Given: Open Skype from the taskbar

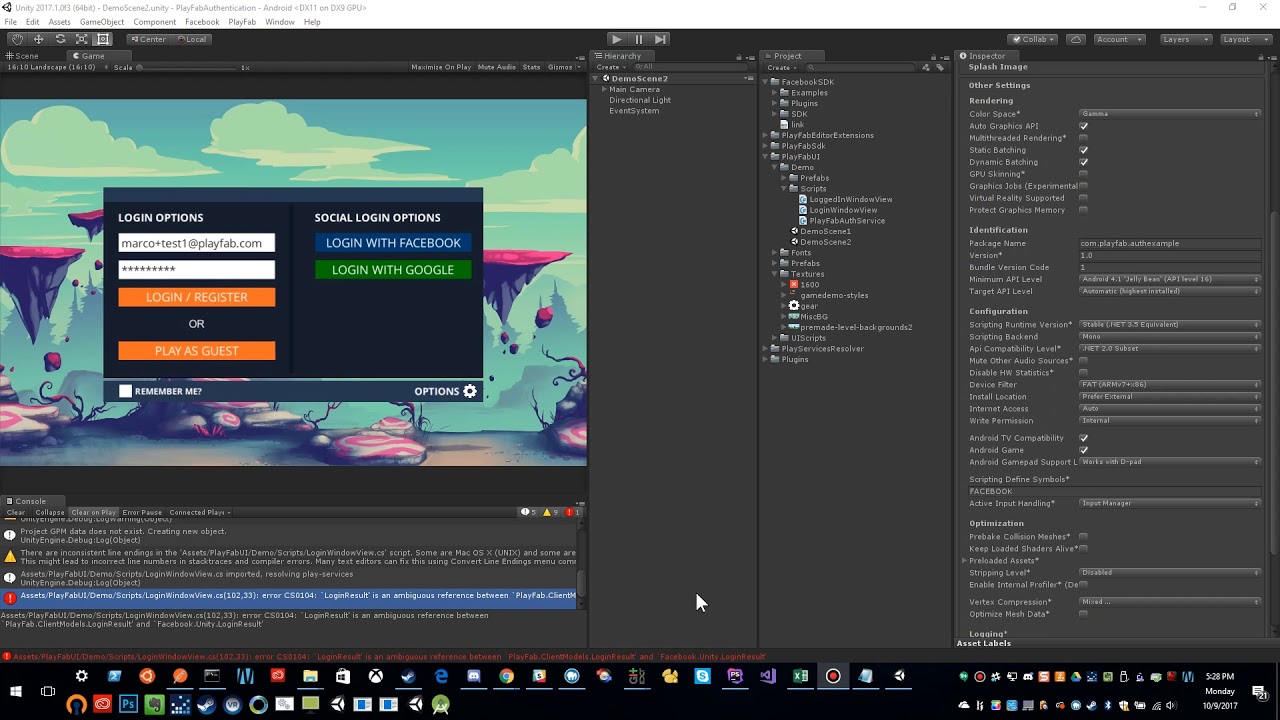Looking at the screenshot, I should coord(702,677).
